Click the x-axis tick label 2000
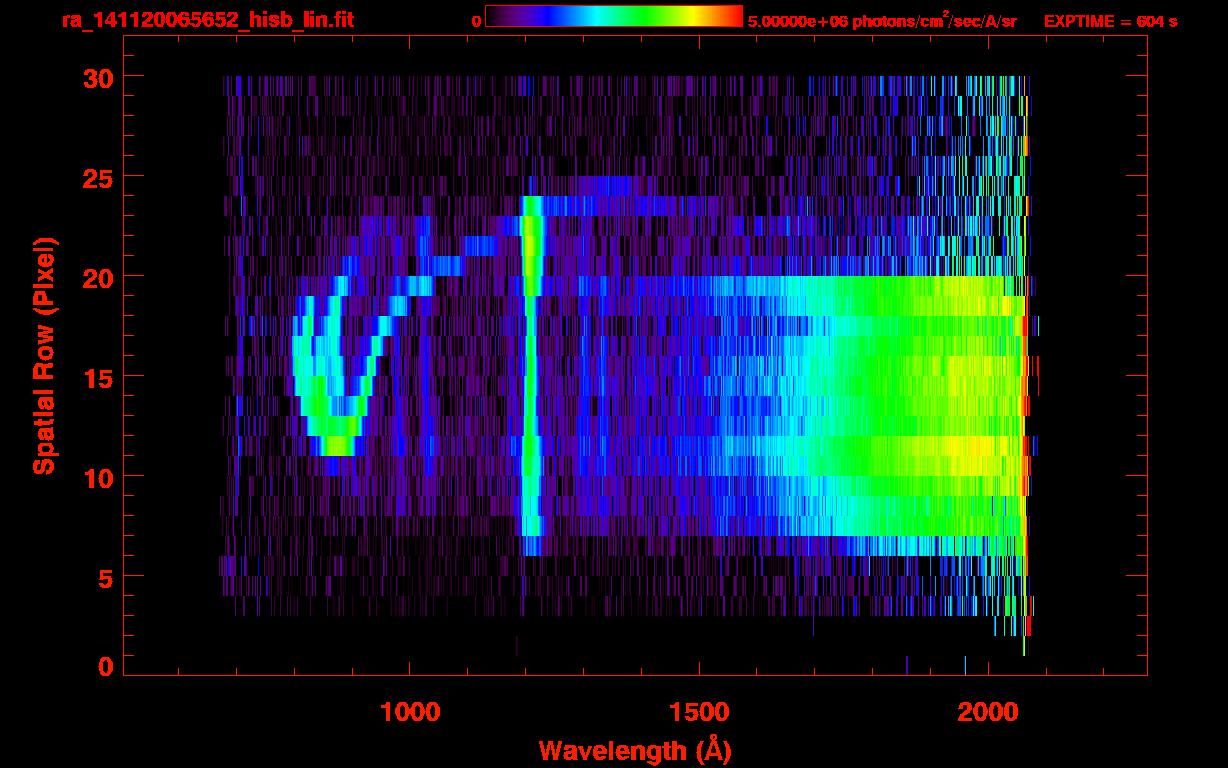The width and height of the screenshot is (1228, 768). 988,712
